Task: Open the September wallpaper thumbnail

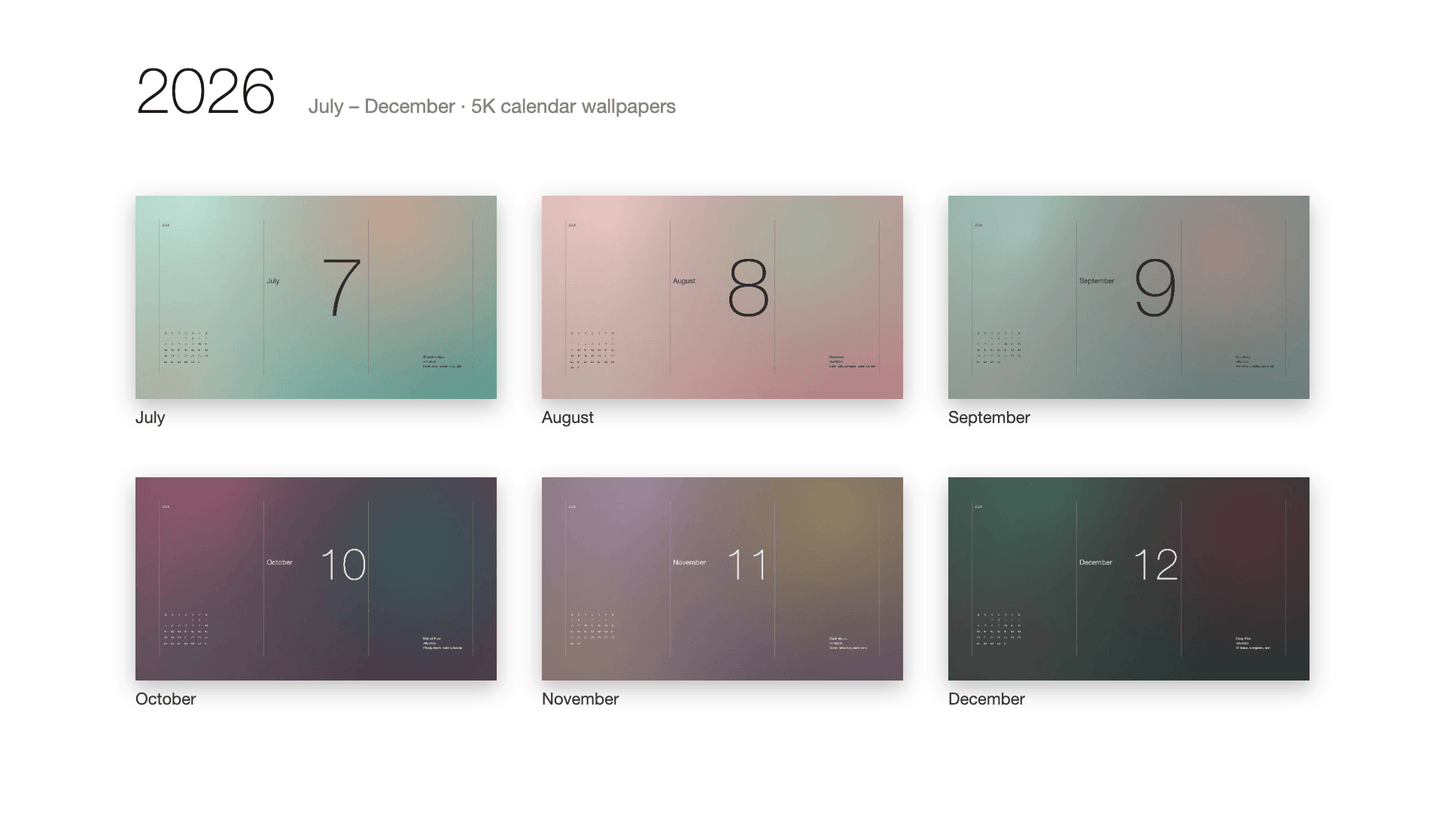Action: (x=1128, y=297)
